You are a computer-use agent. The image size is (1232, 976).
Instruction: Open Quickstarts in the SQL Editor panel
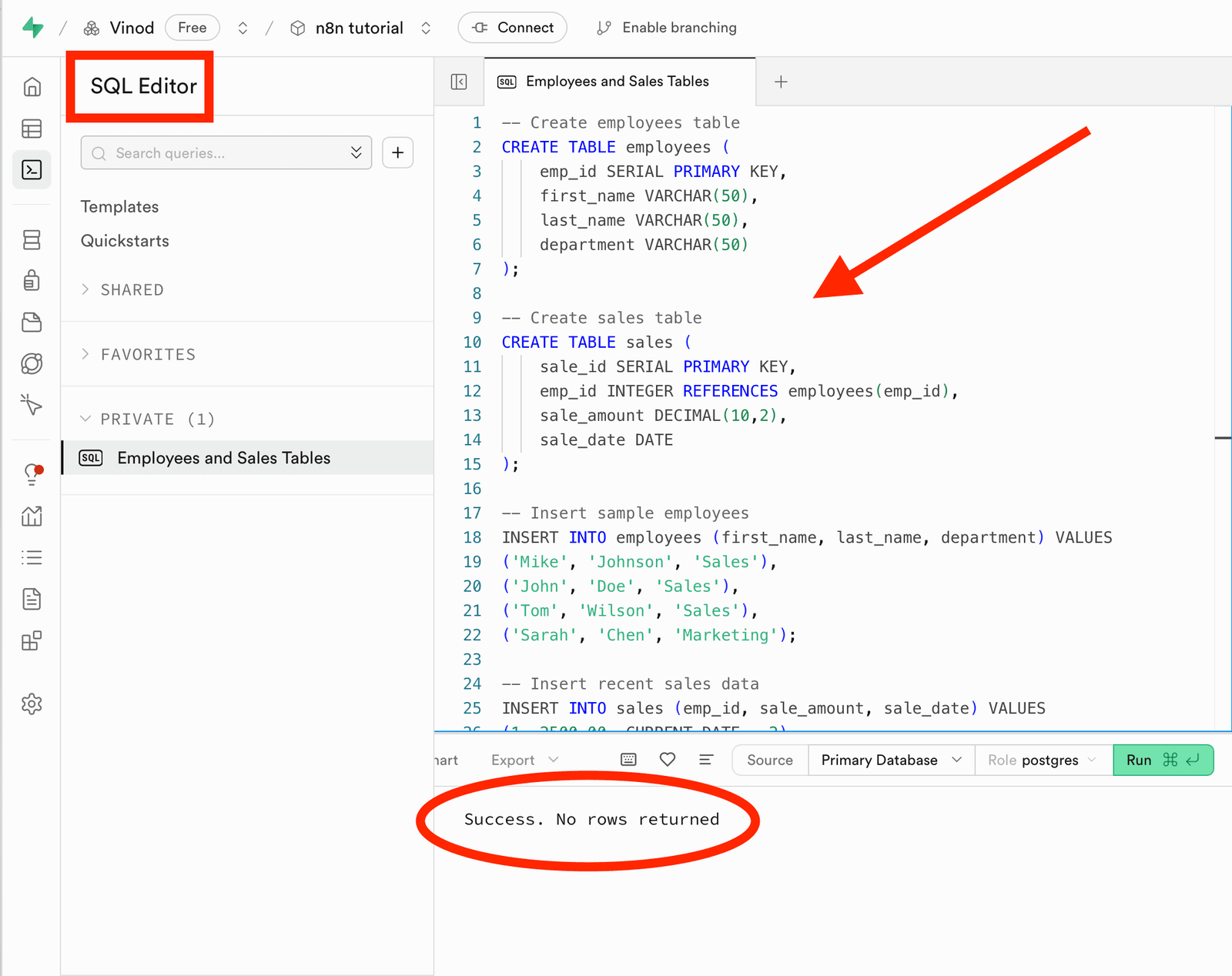(x=125, y=240)
